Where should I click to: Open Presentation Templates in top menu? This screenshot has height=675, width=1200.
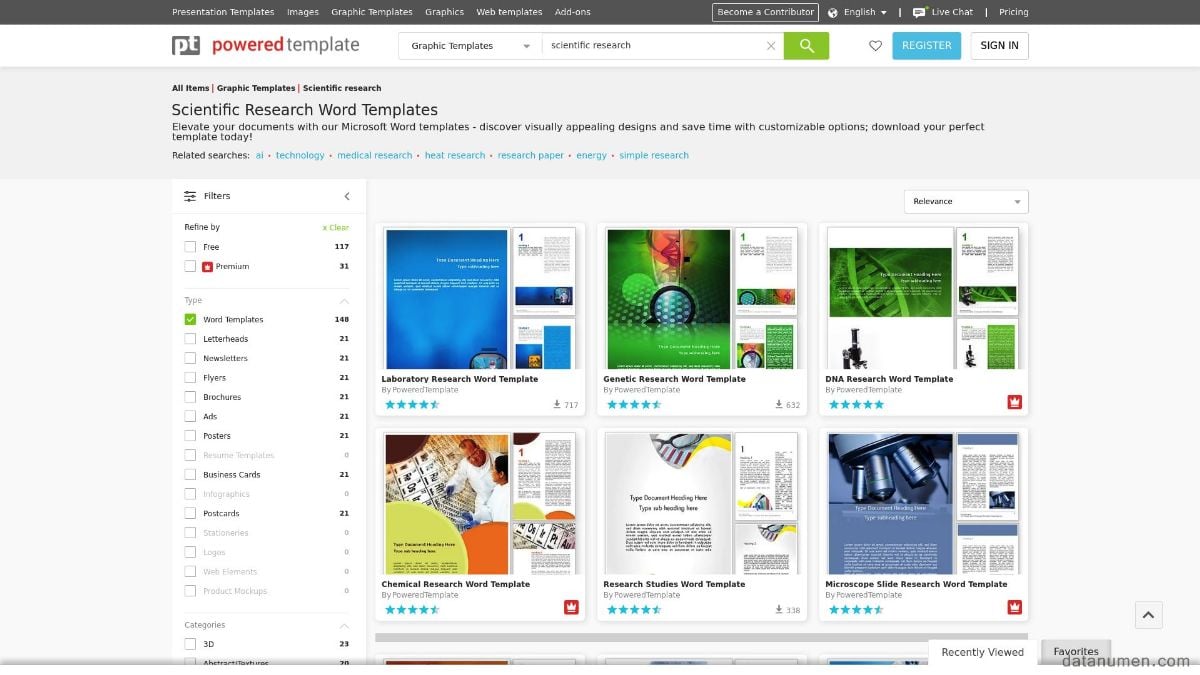[223, 12]
